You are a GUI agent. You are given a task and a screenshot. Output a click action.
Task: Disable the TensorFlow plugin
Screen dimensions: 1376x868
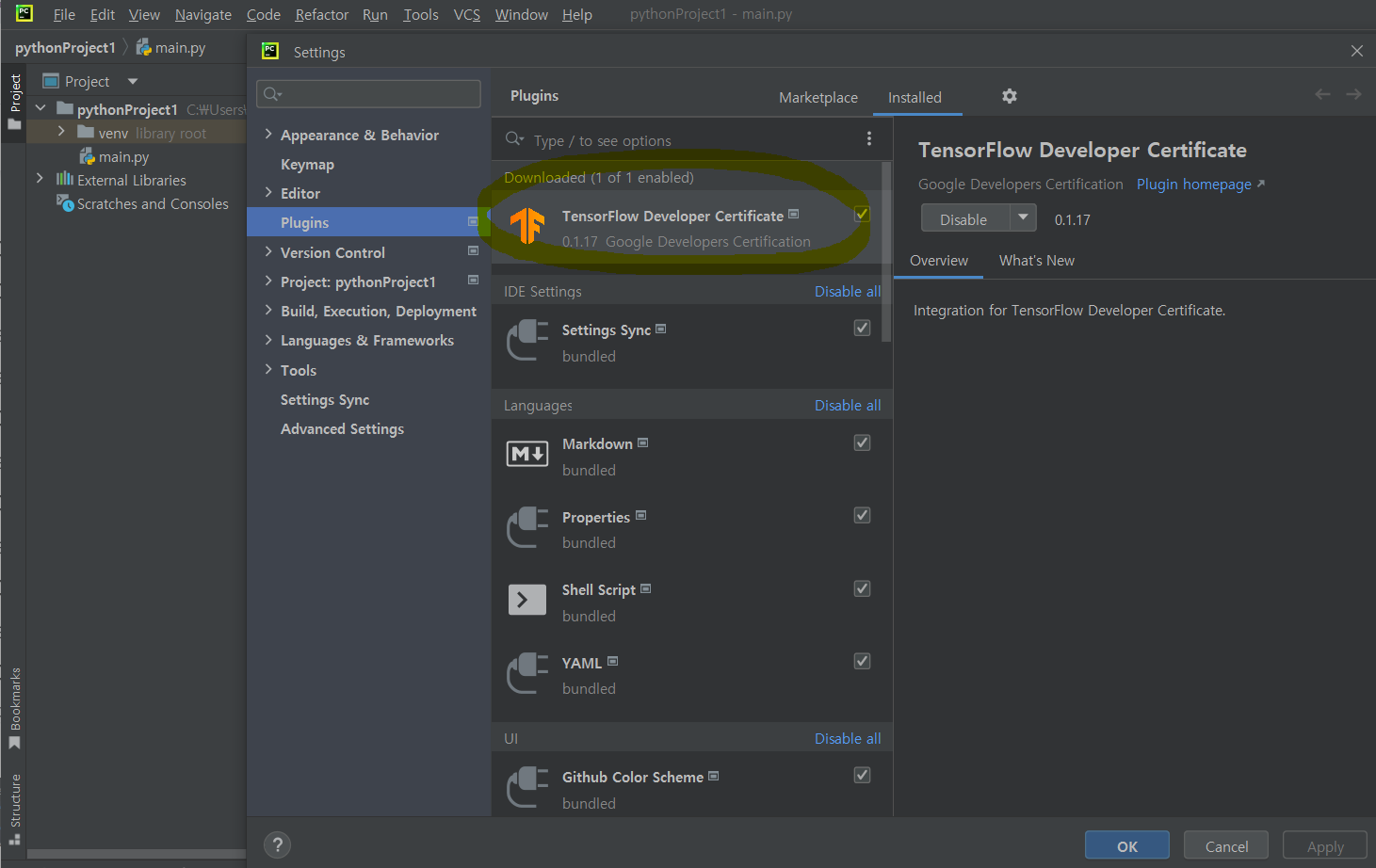pyautogui.click(x=964, y=217)
